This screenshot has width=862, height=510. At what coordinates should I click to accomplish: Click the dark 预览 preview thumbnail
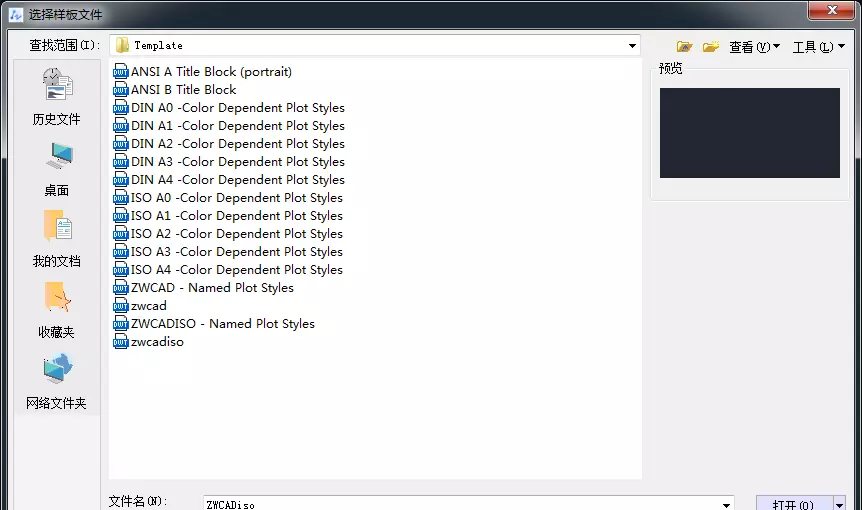[750, 133]
